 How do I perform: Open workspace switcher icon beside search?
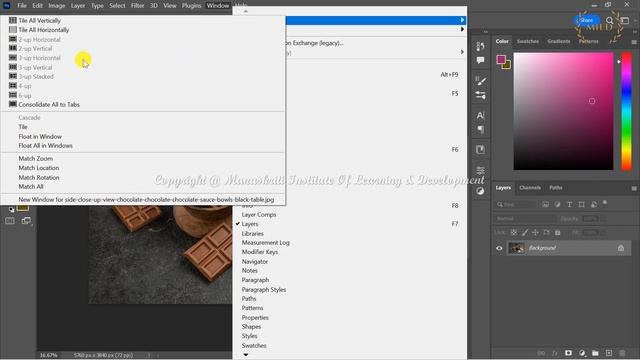coord(624,20)
